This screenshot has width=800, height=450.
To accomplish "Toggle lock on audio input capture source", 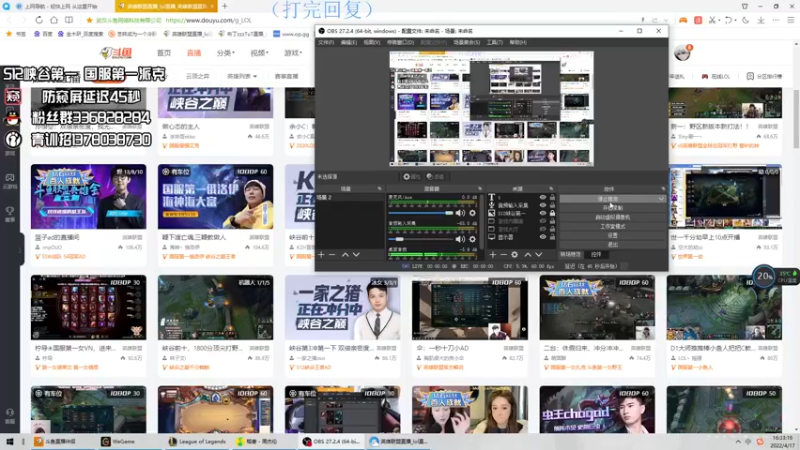I will point(552,205).
